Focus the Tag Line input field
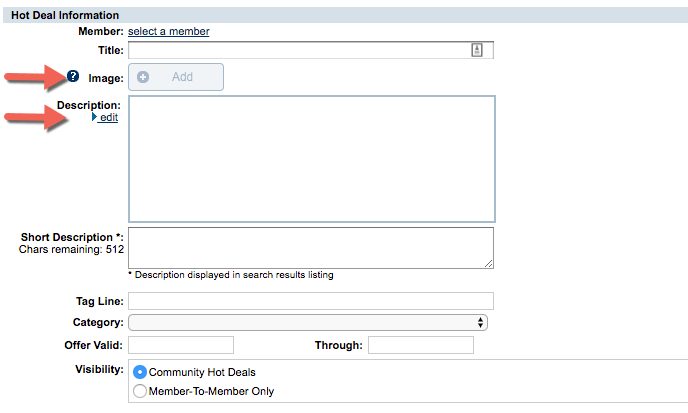Viewport: 688px width, 413px height. pyautogui.click(x=311, y=301)
